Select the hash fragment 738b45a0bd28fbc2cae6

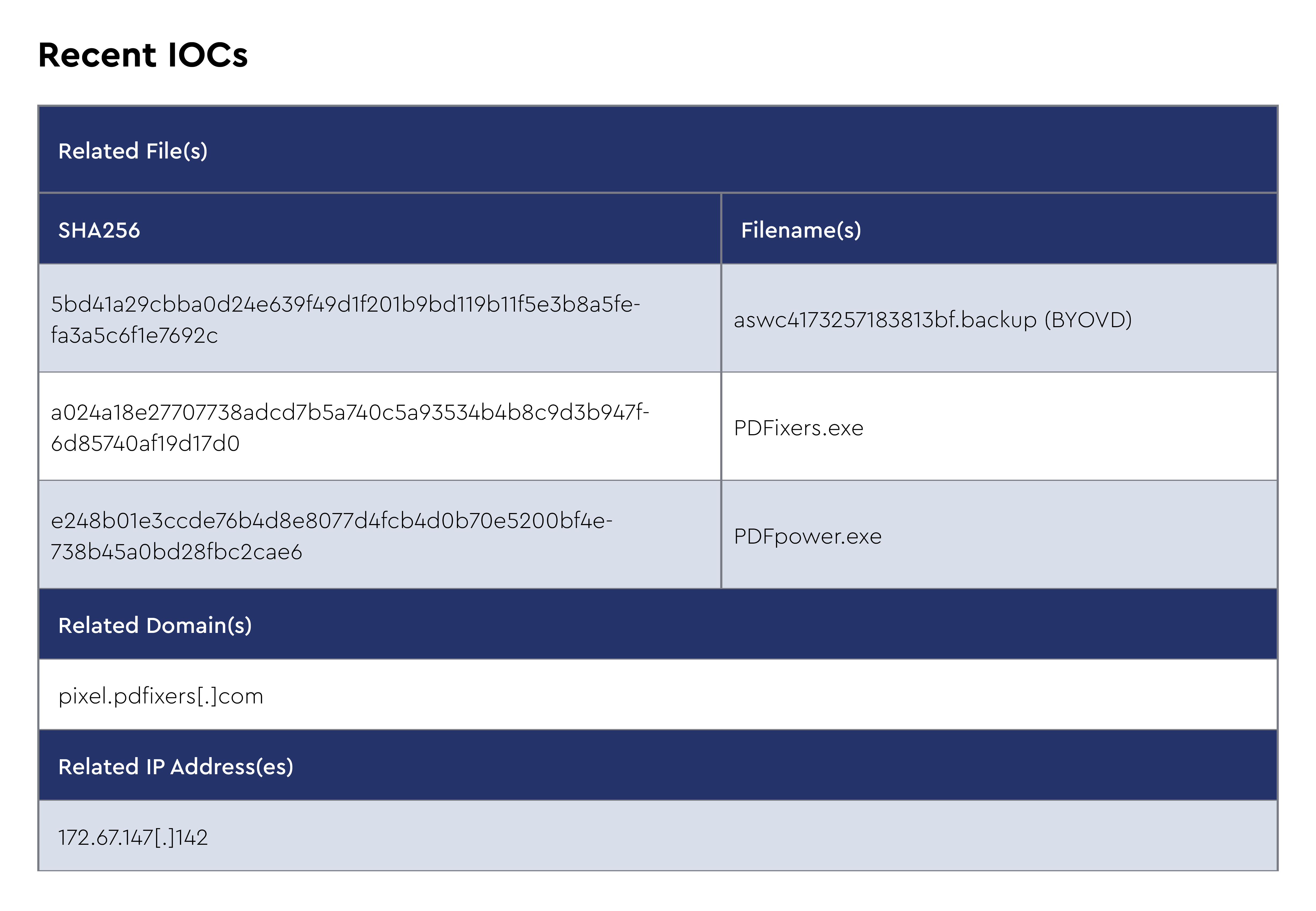pos(176,552)
